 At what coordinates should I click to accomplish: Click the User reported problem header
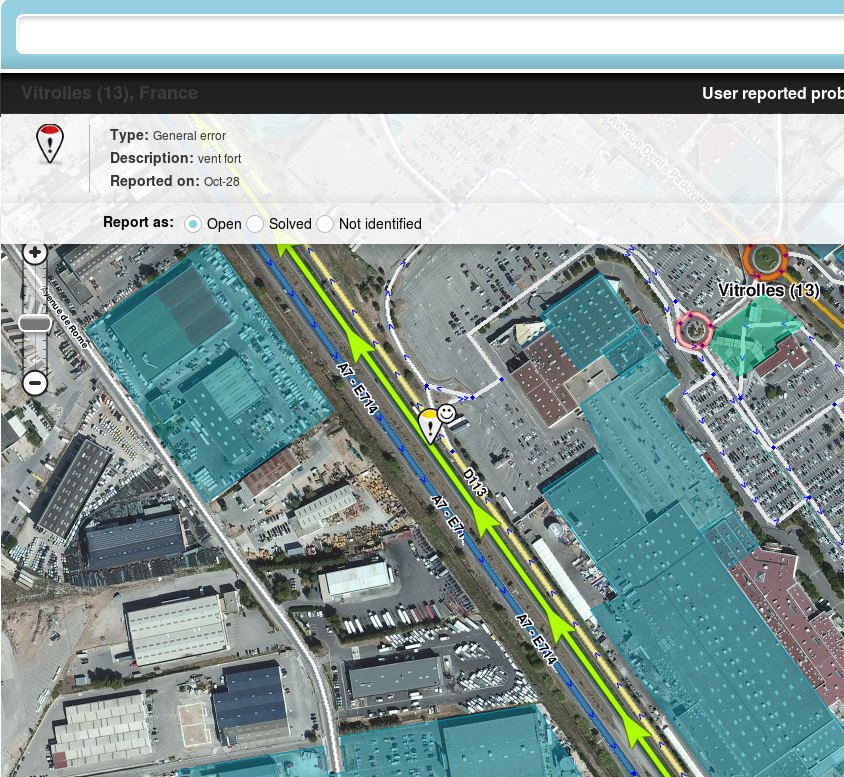pos(770,94)
